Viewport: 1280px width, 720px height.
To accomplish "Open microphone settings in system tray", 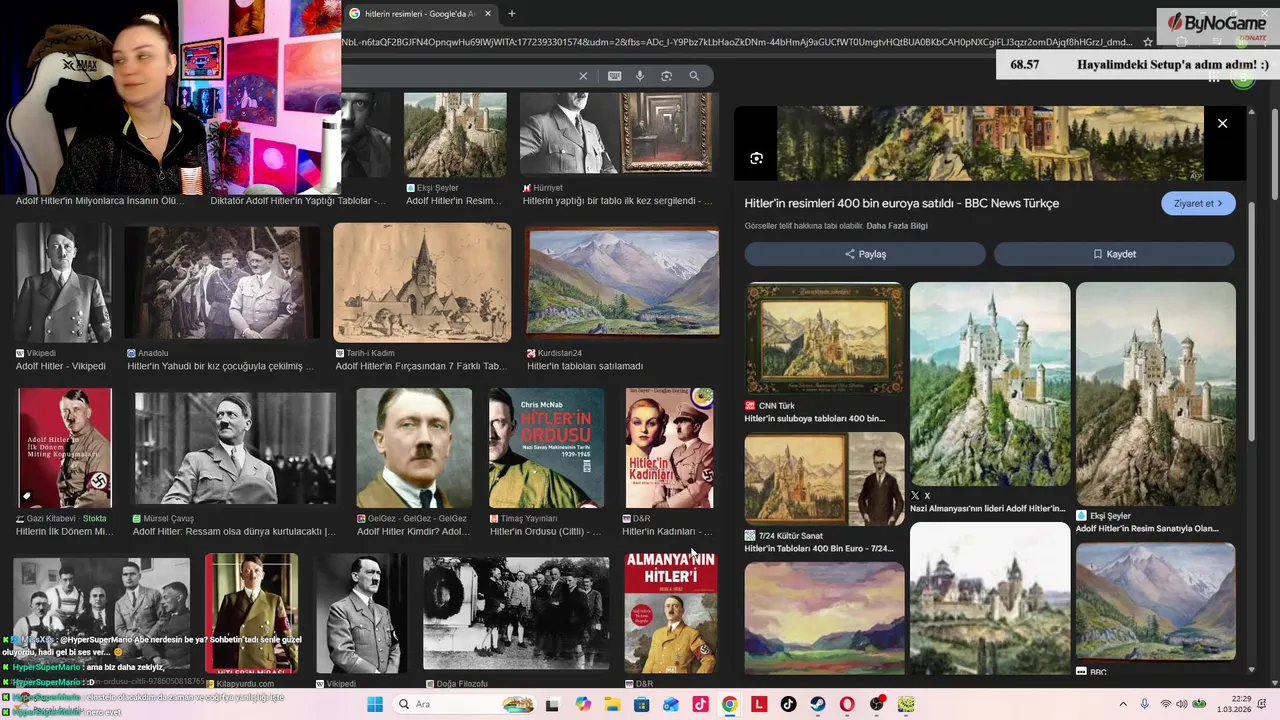I will (1144, 704).
